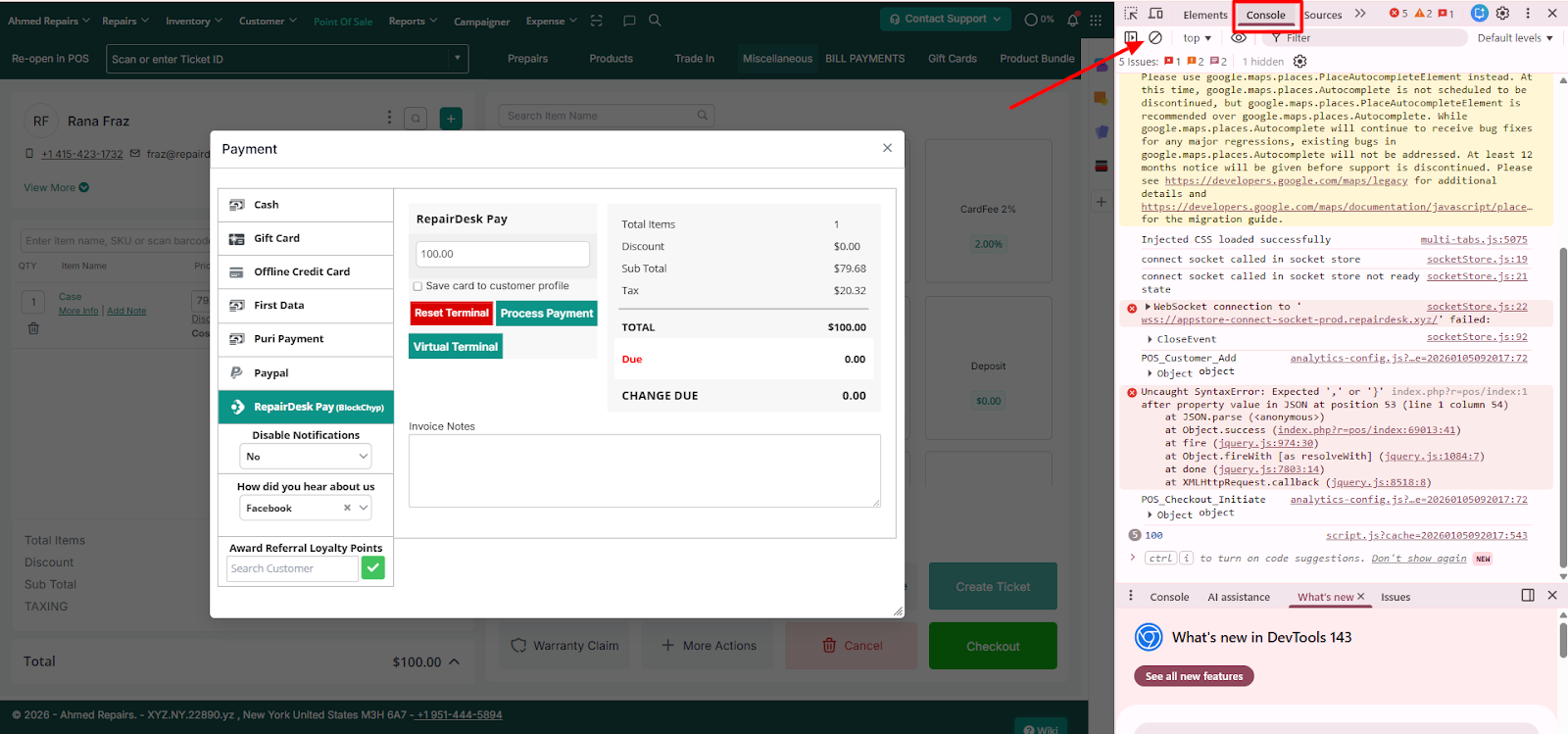Toggle the DevTools device toolbar icon
1568x734 pixels.
[x=1156, y=14]
